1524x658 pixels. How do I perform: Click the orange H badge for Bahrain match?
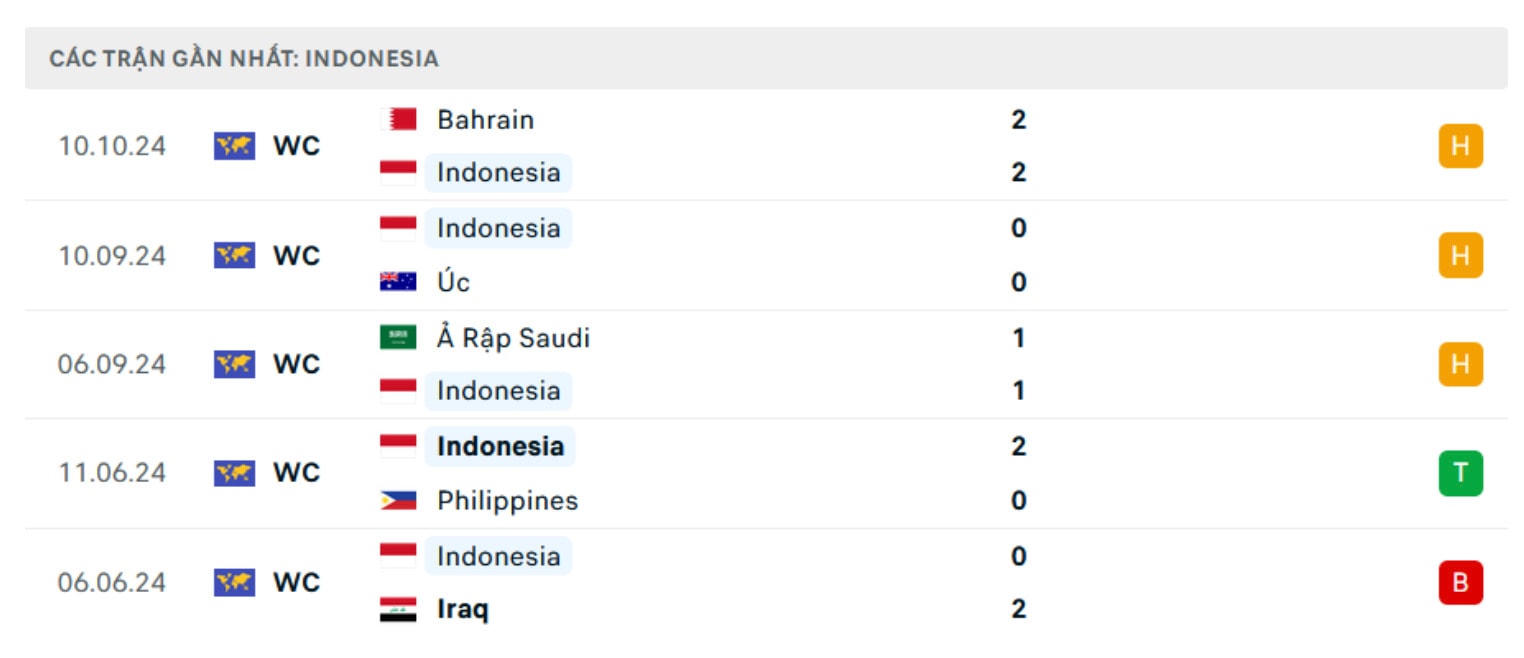pos(1461,146)
